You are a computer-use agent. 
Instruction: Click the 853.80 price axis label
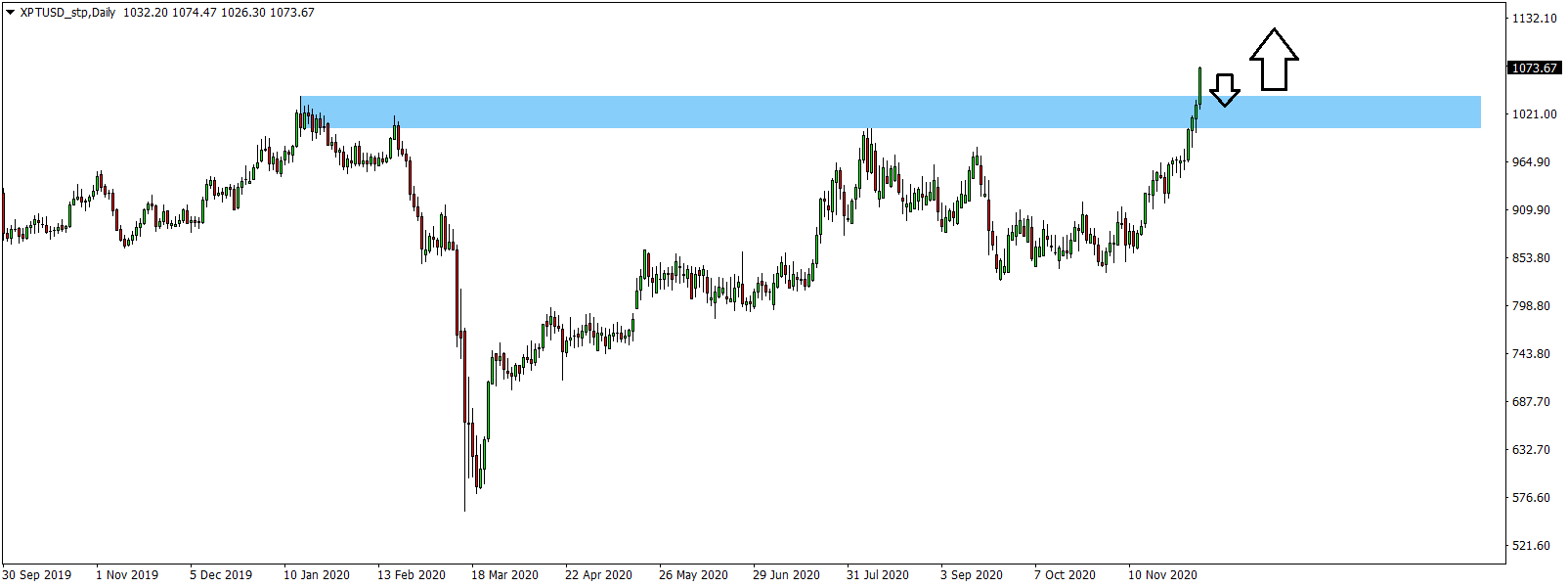pyautogui.click(x=1531, y=258)
